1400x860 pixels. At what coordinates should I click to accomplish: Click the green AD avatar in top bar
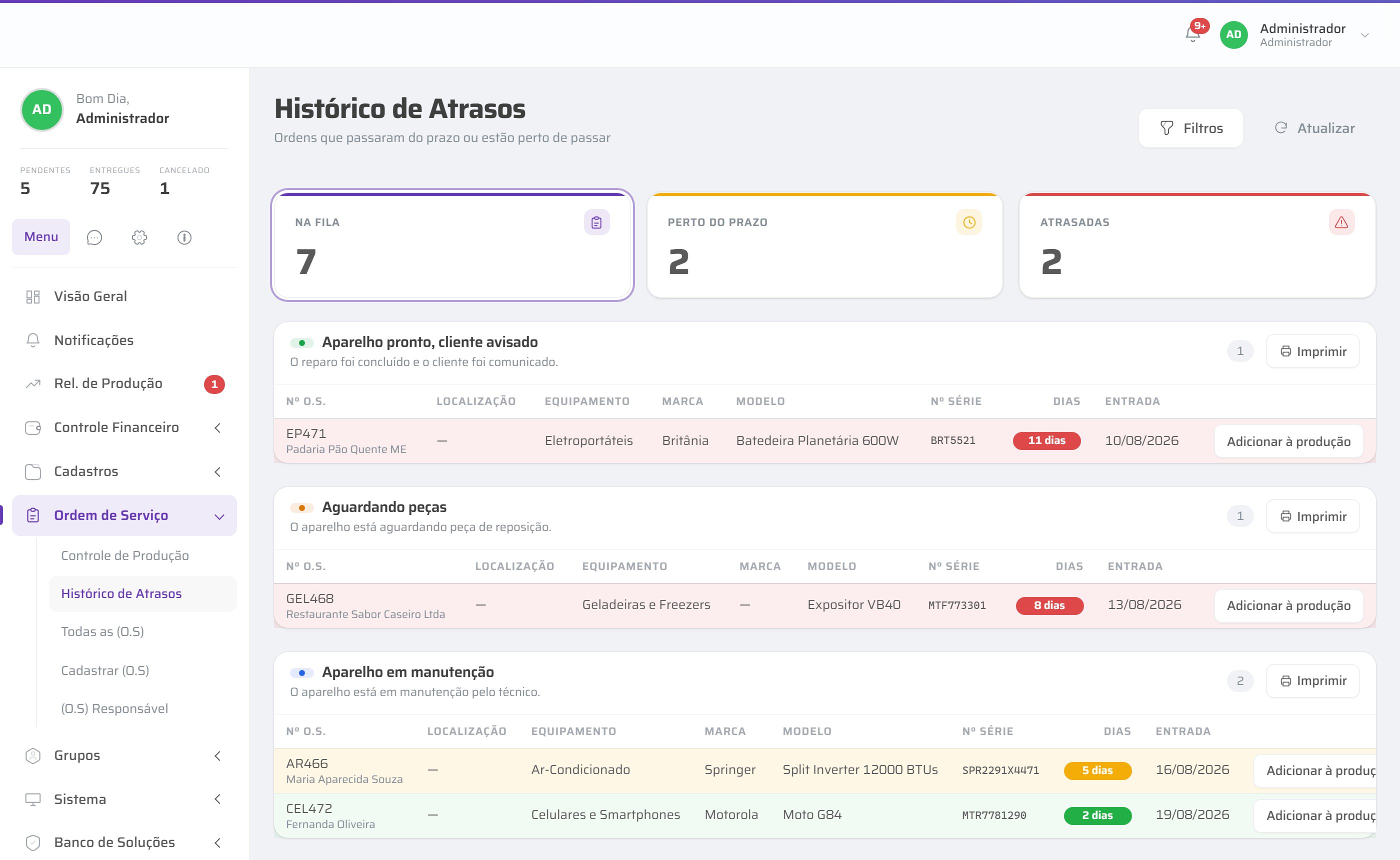coord(1233,34)
